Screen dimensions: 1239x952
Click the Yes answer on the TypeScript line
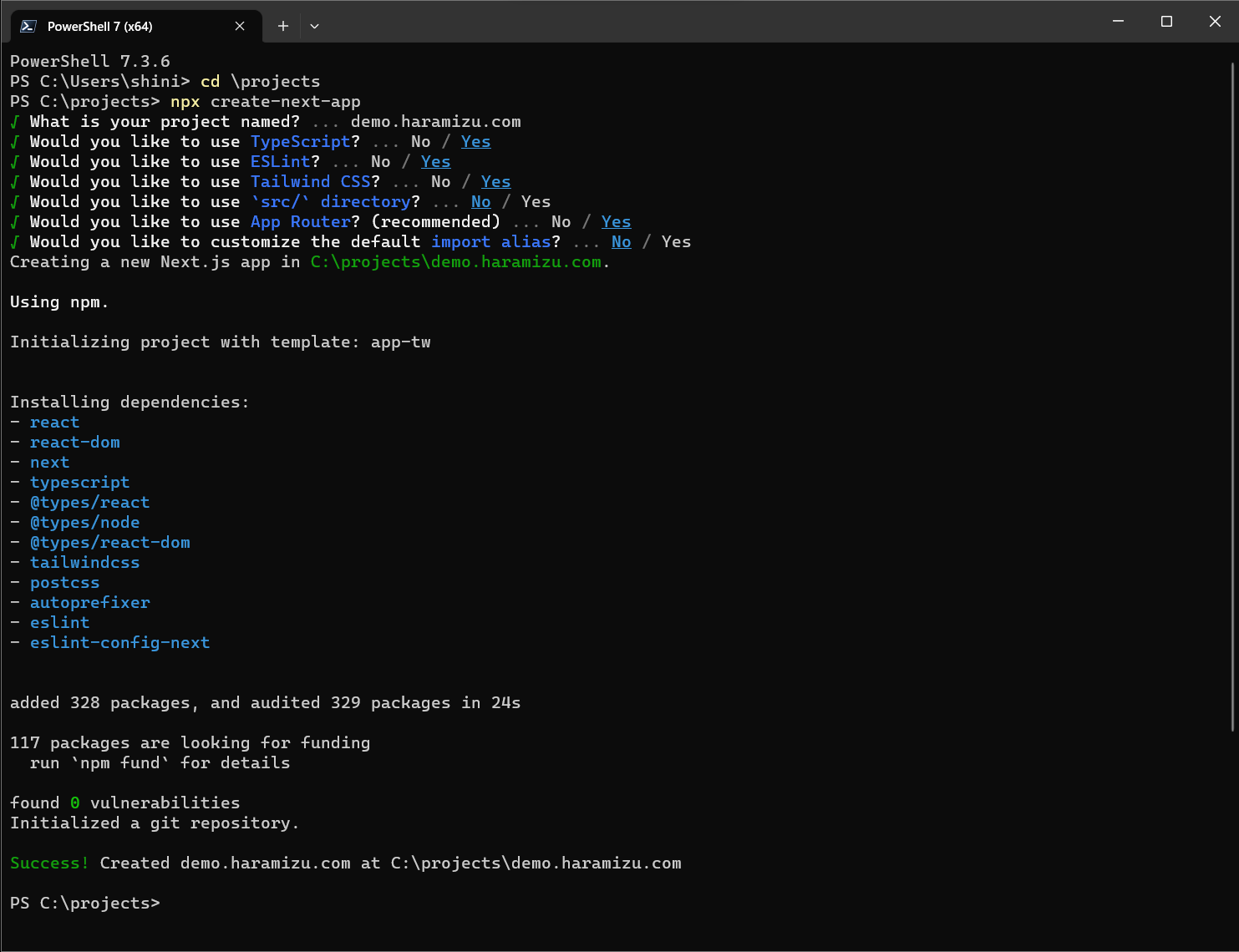[x=475, y=142]
